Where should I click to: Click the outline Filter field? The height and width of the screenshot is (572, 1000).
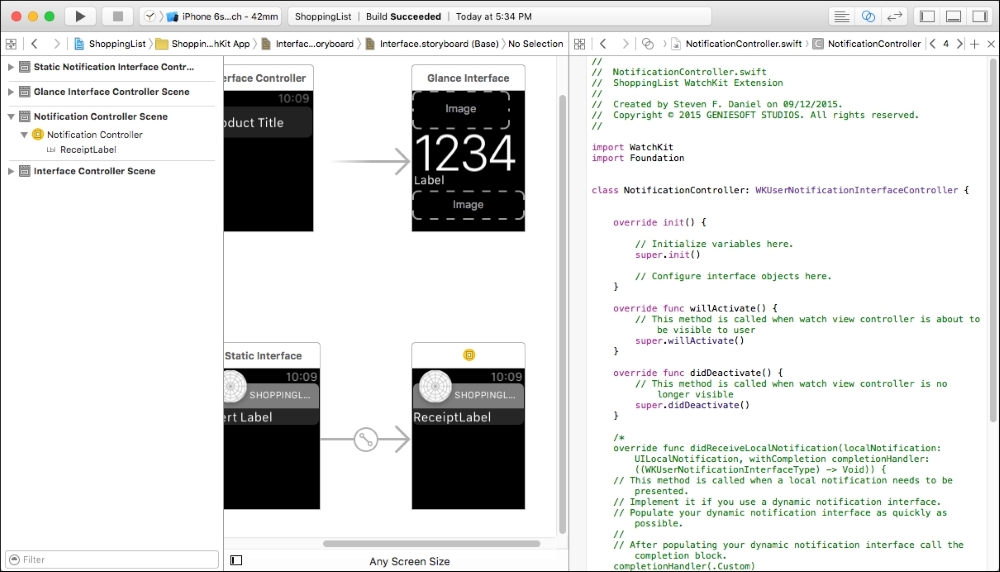click(x=112, y=560)
